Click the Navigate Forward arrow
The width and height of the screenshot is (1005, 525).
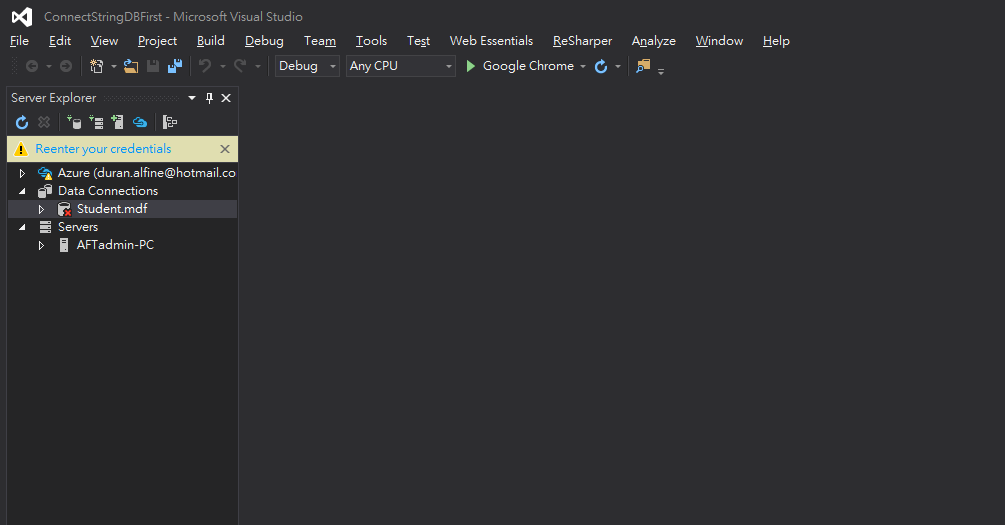pos(66,66)
